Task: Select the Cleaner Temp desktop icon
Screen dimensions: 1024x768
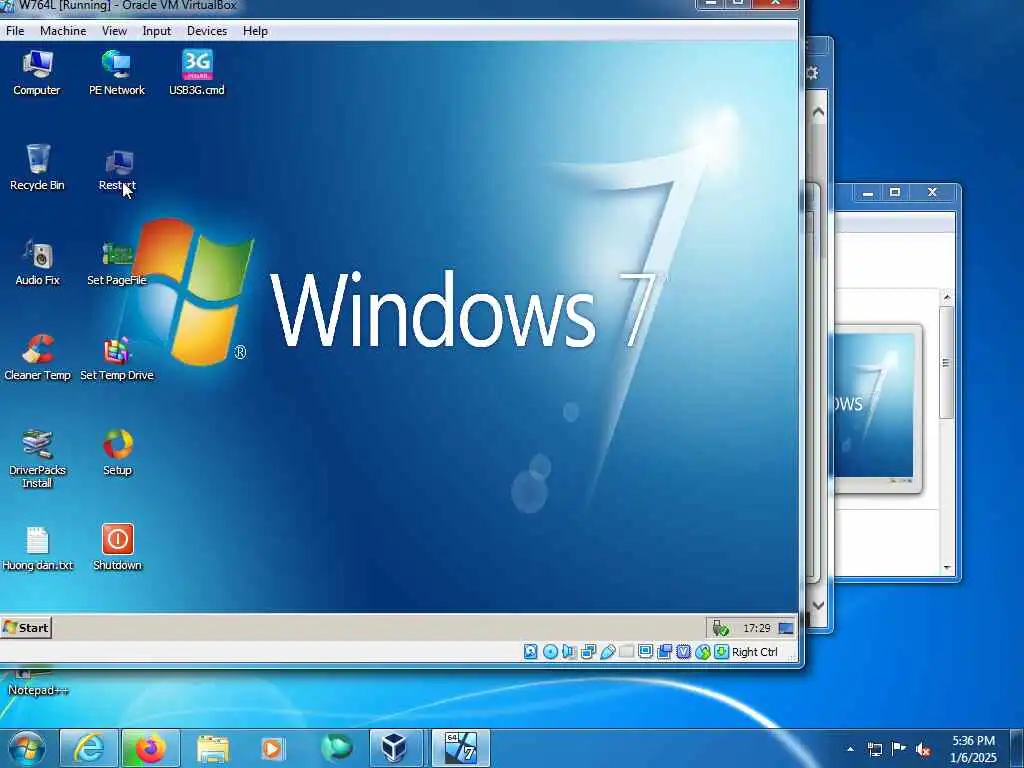Action: (x=37, y=358)
